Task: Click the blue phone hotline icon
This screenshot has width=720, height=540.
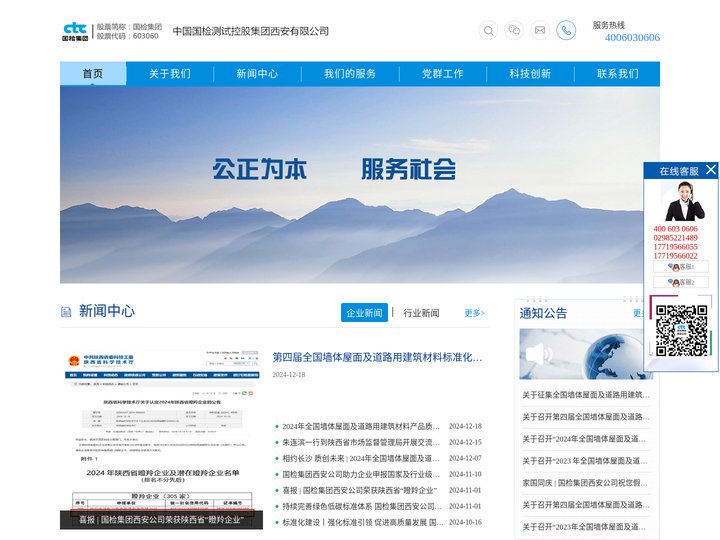Action: [x=566, y=30]
